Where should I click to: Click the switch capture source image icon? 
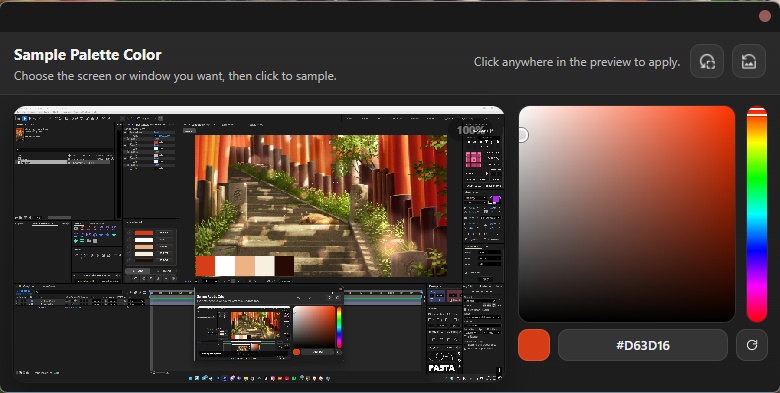[749, 61]
